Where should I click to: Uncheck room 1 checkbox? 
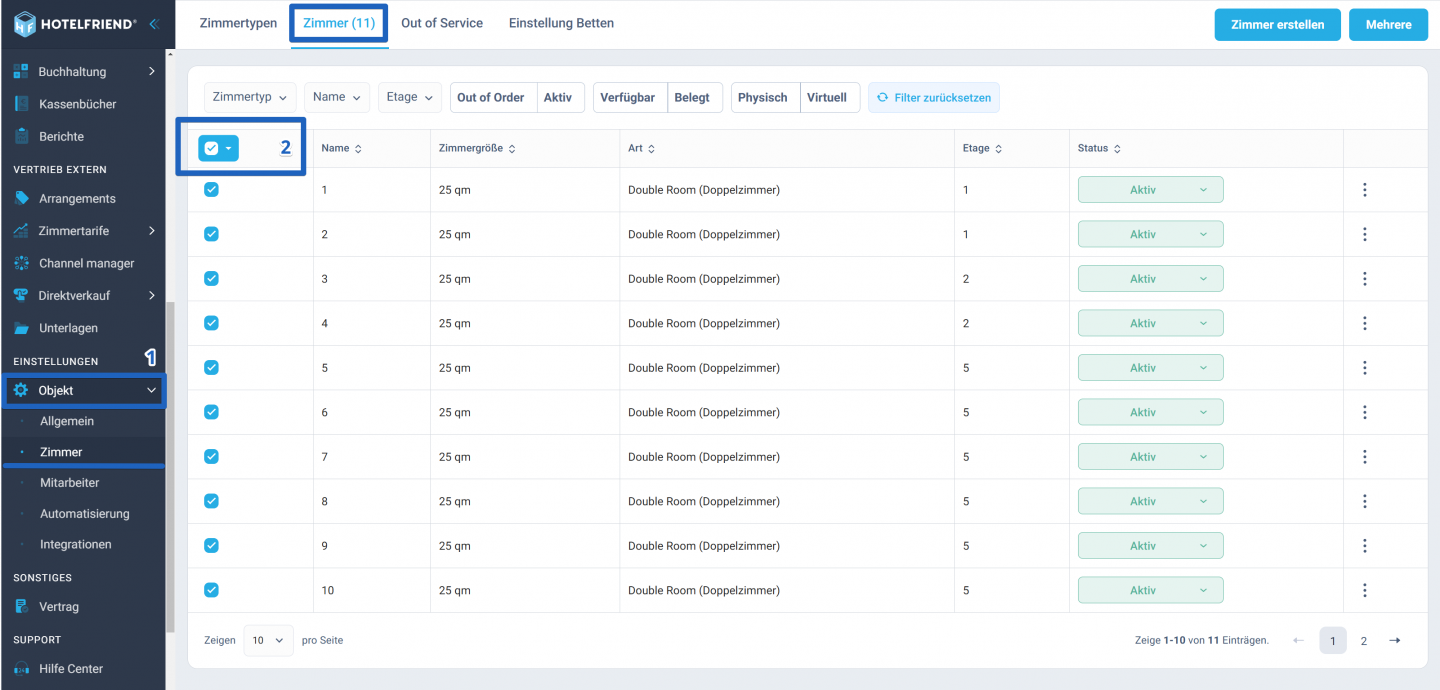(211, 189)
